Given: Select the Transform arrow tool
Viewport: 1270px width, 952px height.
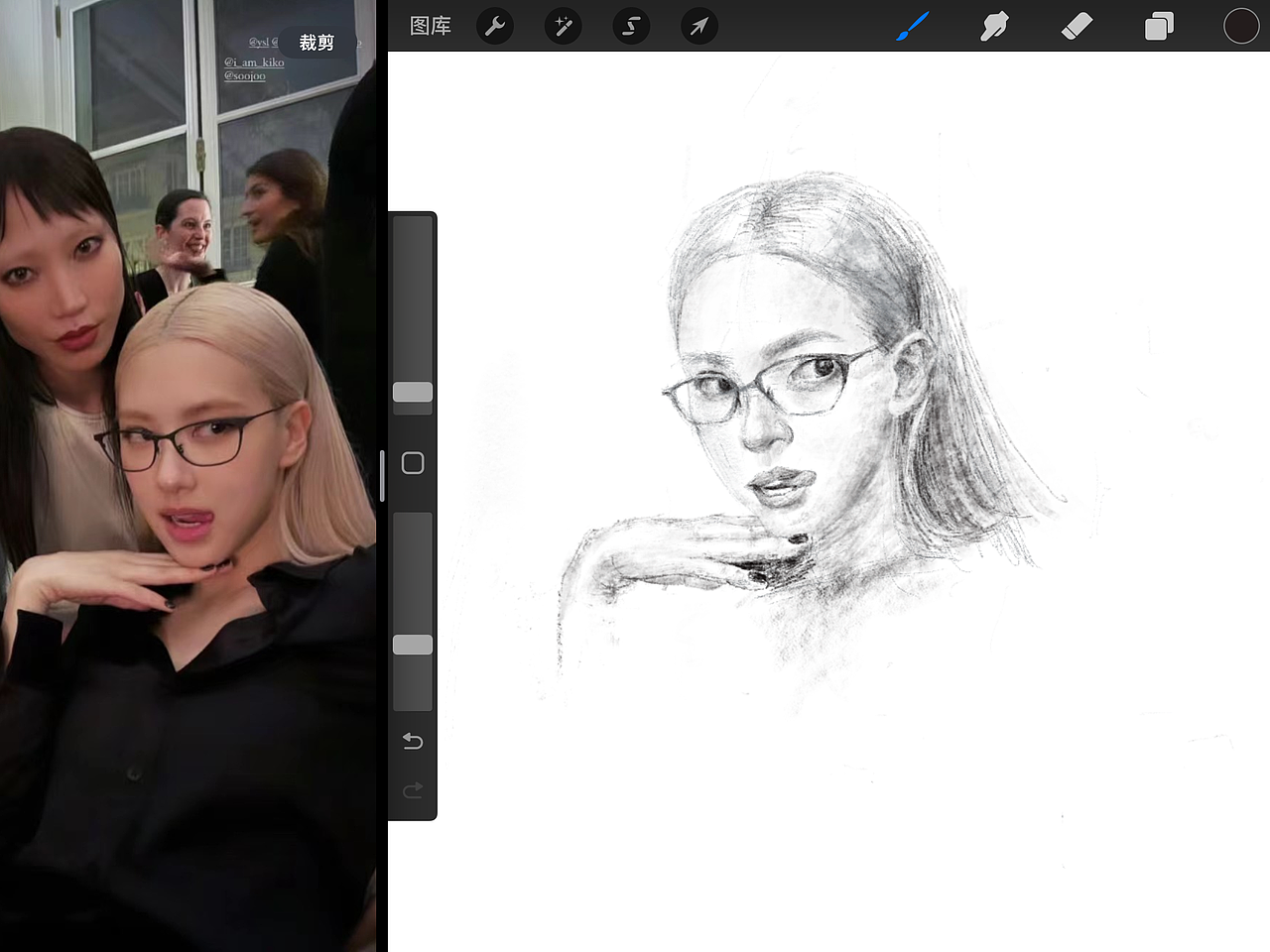Looking at the screenshot, I should (698, 26).
